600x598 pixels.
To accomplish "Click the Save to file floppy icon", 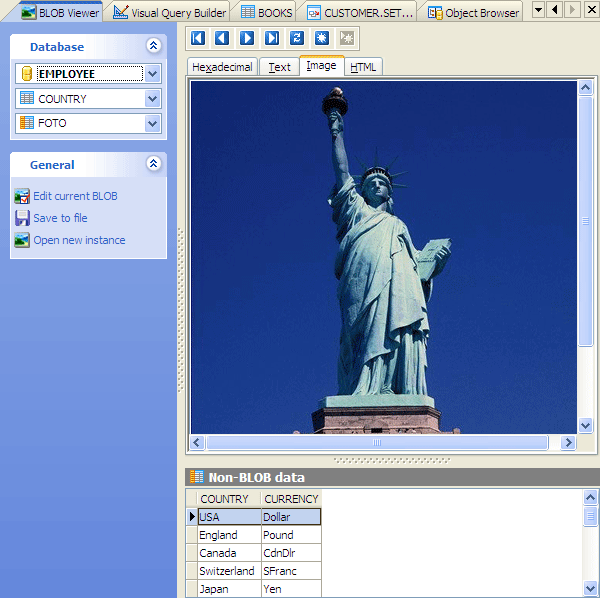I will point(22,218).
